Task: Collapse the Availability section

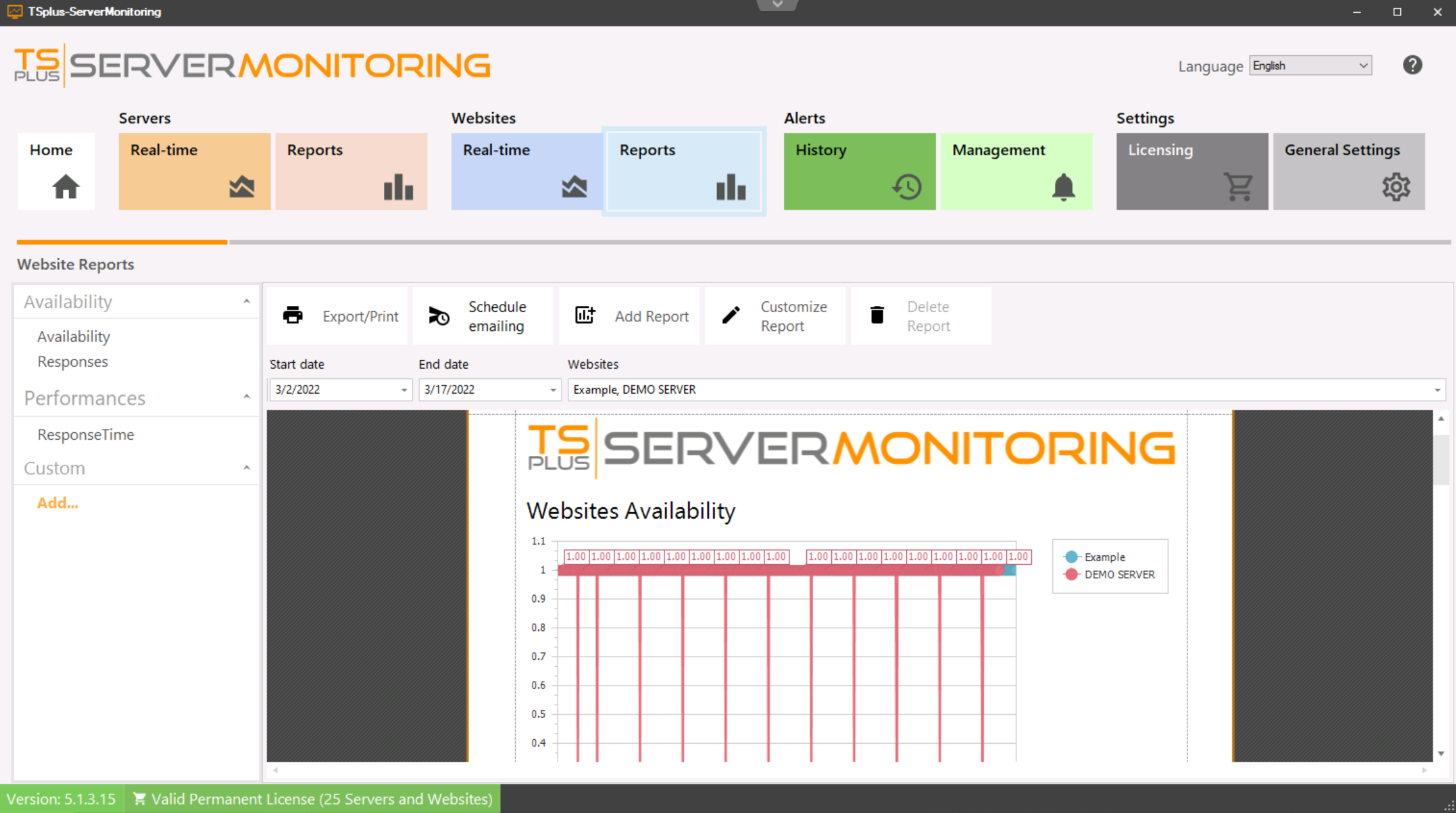Action: 247,301
